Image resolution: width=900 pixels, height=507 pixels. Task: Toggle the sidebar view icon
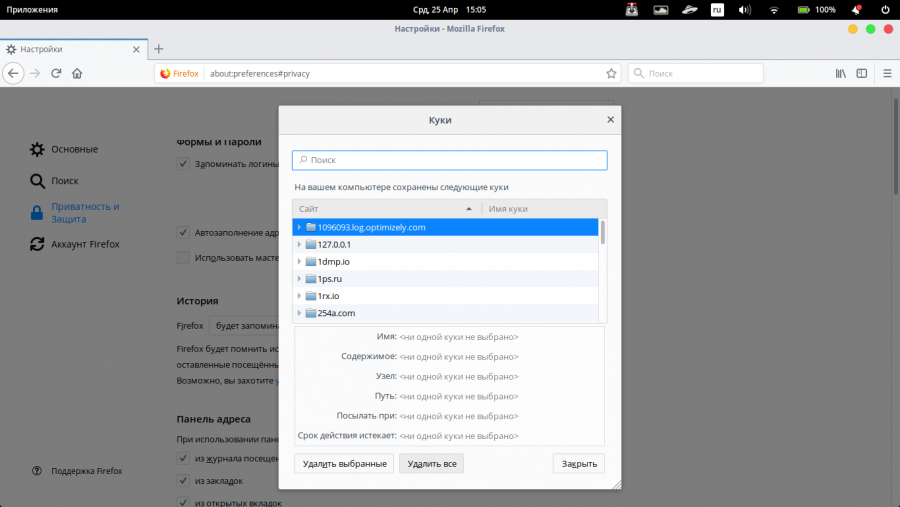tap(862, 73)
